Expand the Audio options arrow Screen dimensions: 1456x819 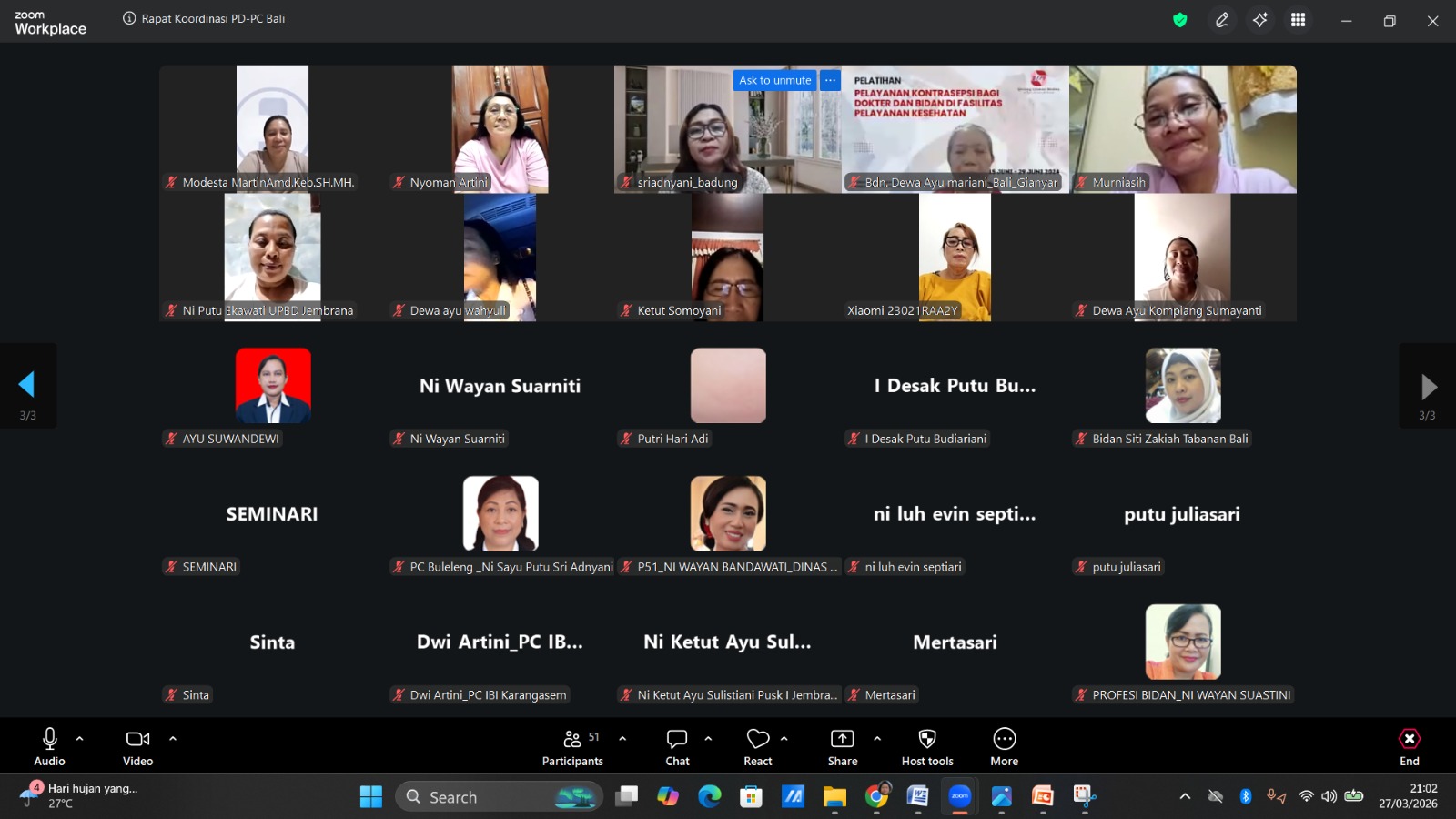(80, 739)
